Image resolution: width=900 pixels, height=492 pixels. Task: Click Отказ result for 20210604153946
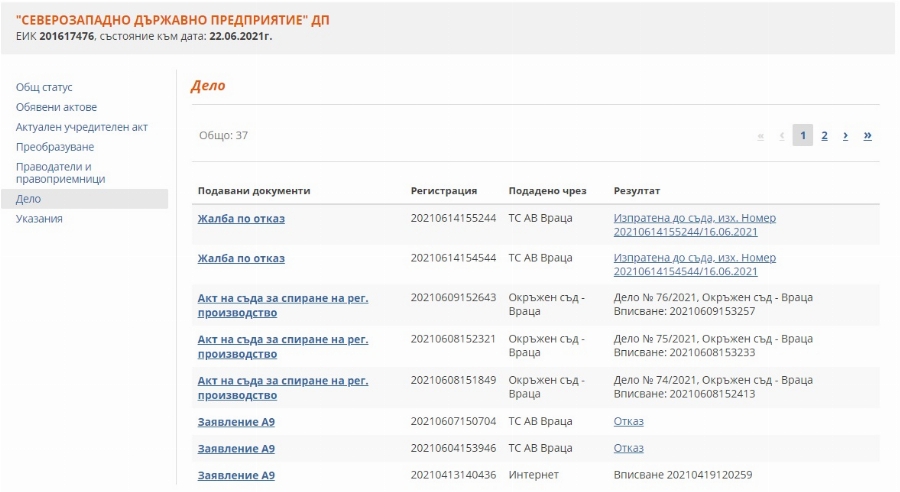[x=628, y=448]
